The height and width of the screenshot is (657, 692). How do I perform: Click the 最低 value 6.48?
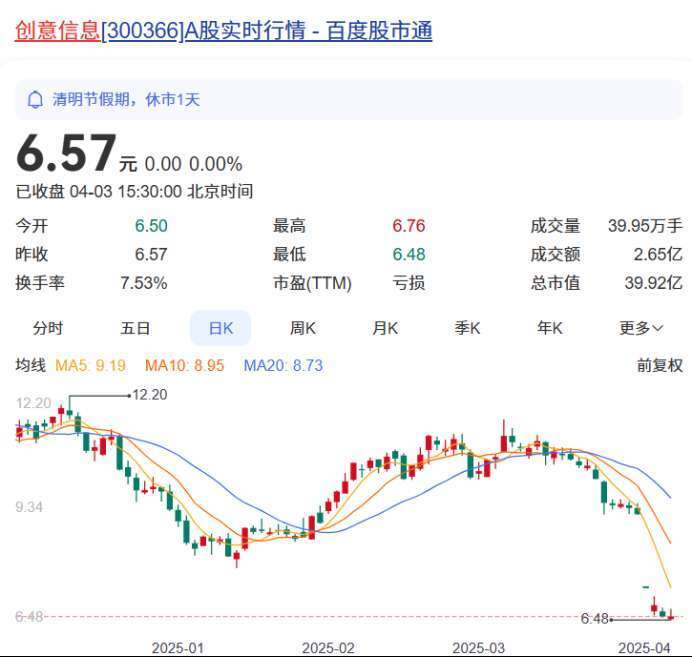(x=409, y=254)
